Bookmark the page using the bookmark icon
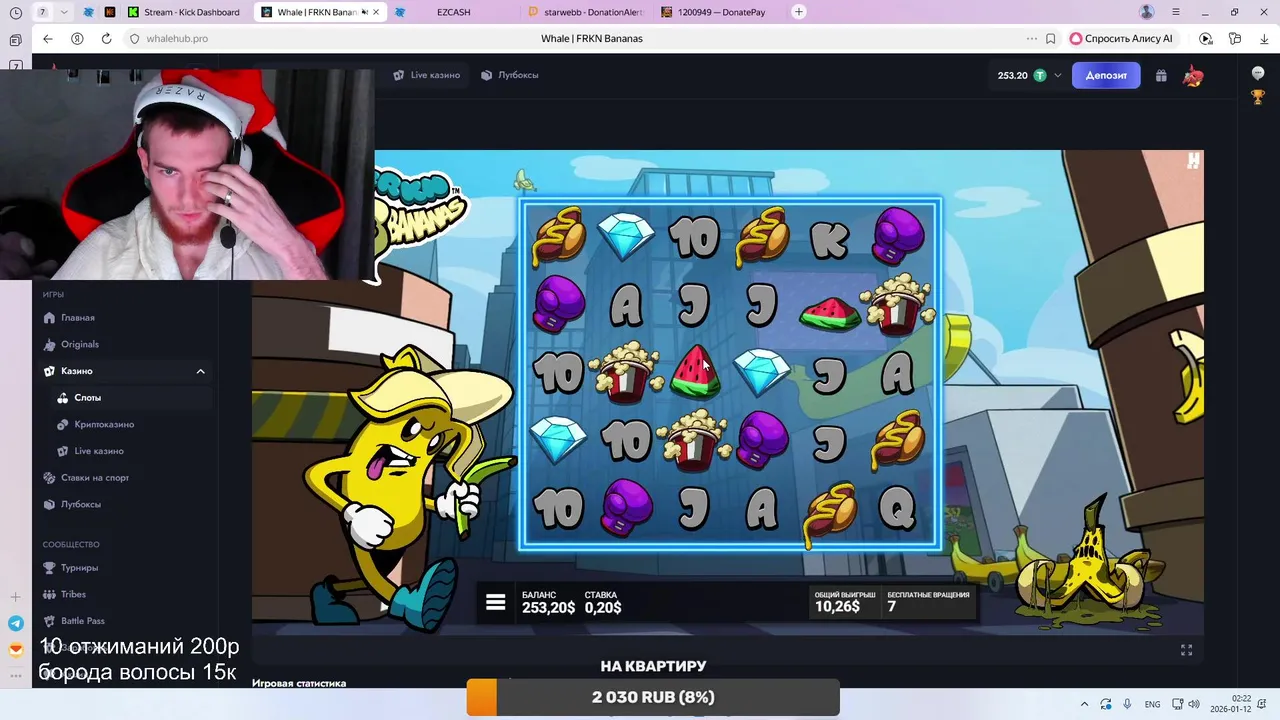The image size is (1280, 720). 1050,38
